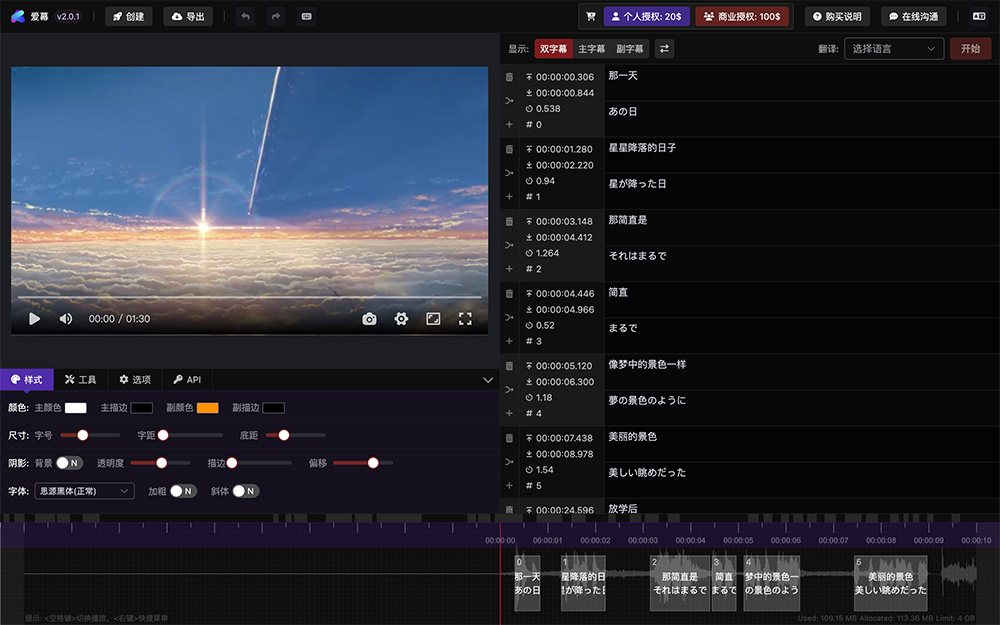This screenshot has width=1000, height=625.
Task: Edit the あの日 subtitle text field
Action: point(802,119)
